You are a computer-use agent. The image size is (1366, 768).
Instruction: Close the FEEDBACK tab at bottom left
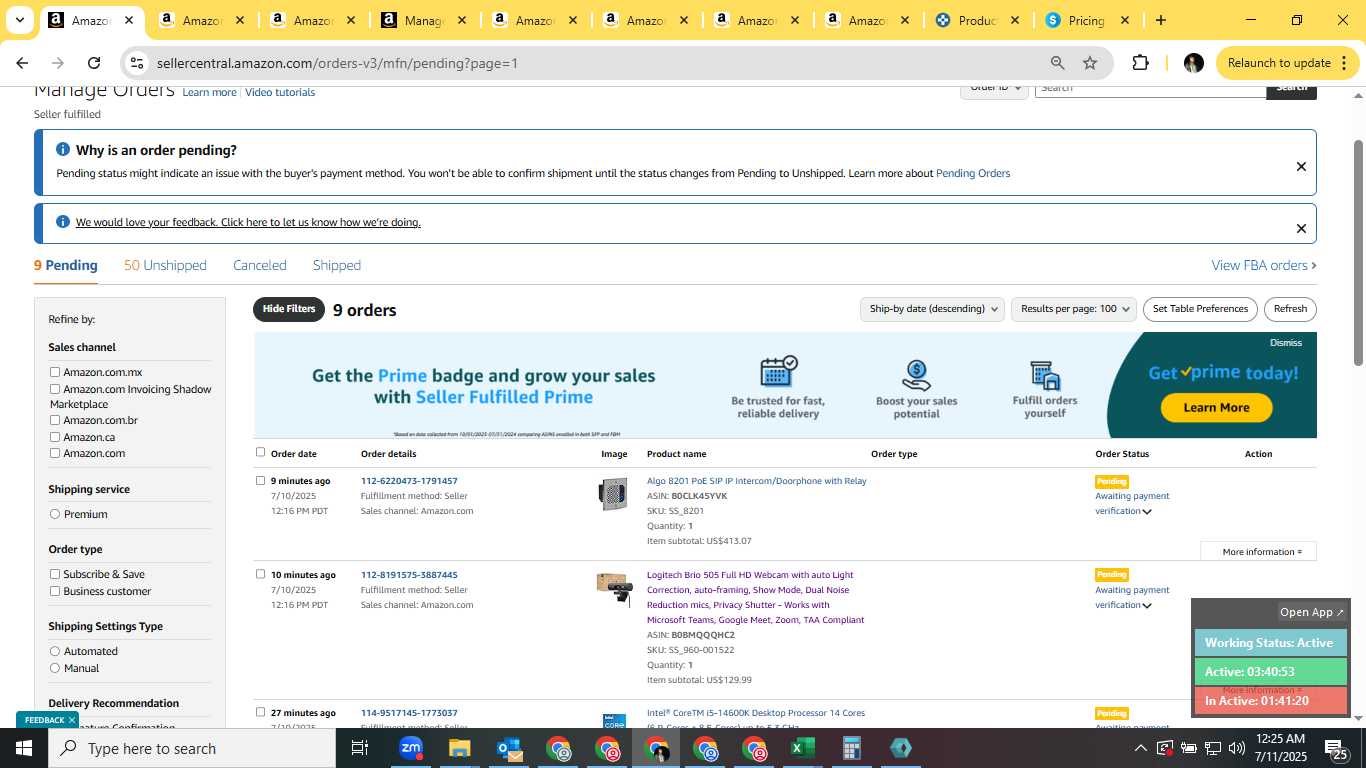72,720
